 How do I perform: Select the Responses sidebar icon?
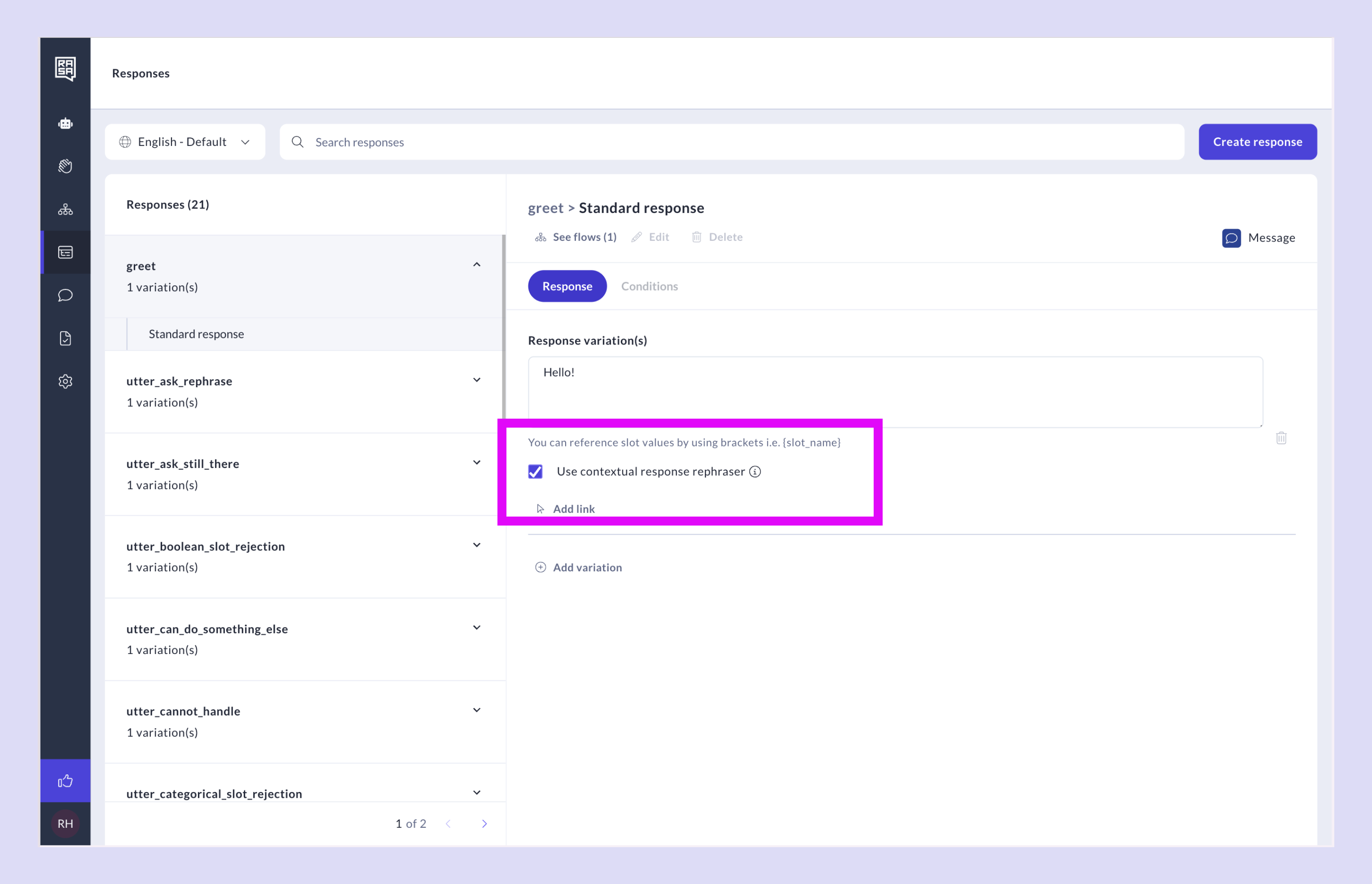tap(66, 252)
